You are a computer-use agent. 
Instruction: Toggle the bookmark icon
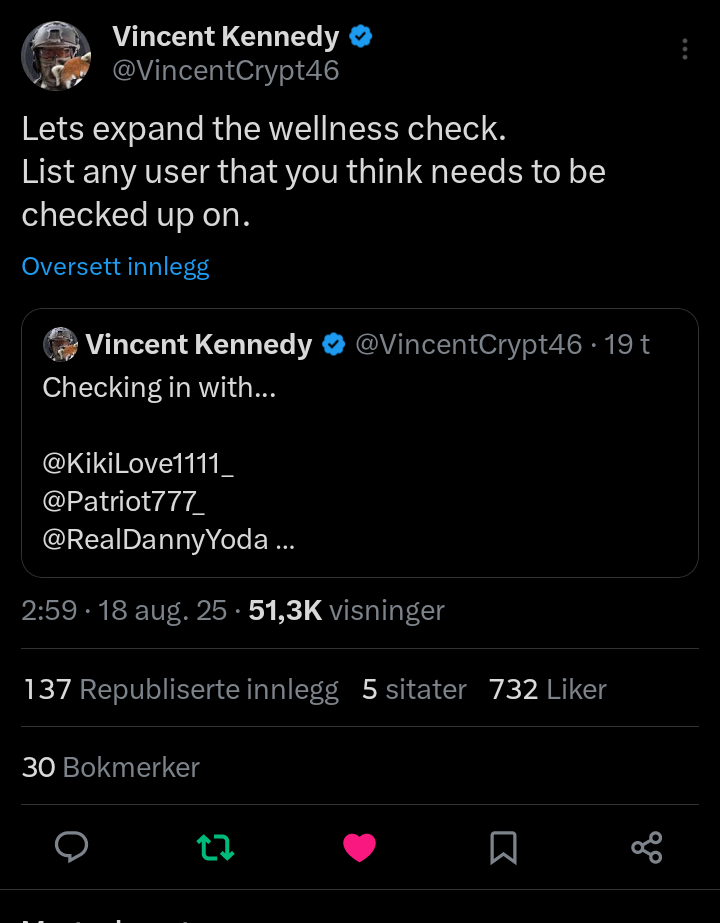503,848
